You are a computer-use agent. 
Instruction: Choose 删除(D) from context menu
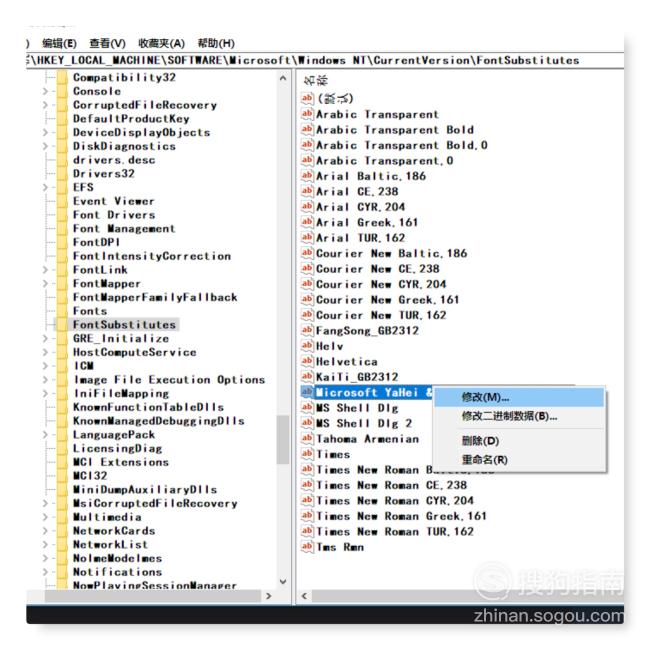(519, 441)
